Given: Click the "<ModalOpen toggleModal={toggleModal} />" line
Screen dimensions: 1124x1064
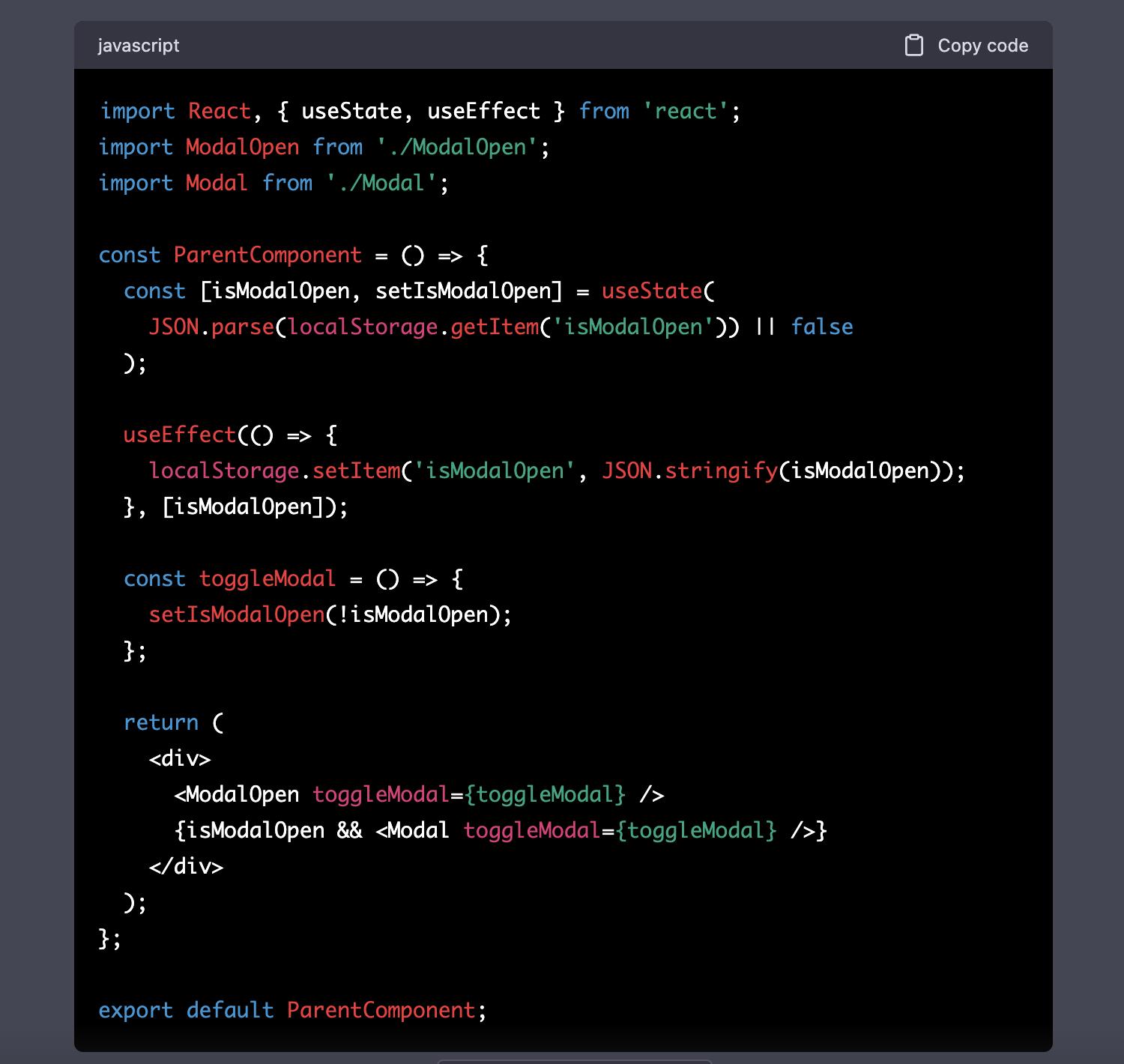Looking at the screenshot, I should (x=420, y=795).
